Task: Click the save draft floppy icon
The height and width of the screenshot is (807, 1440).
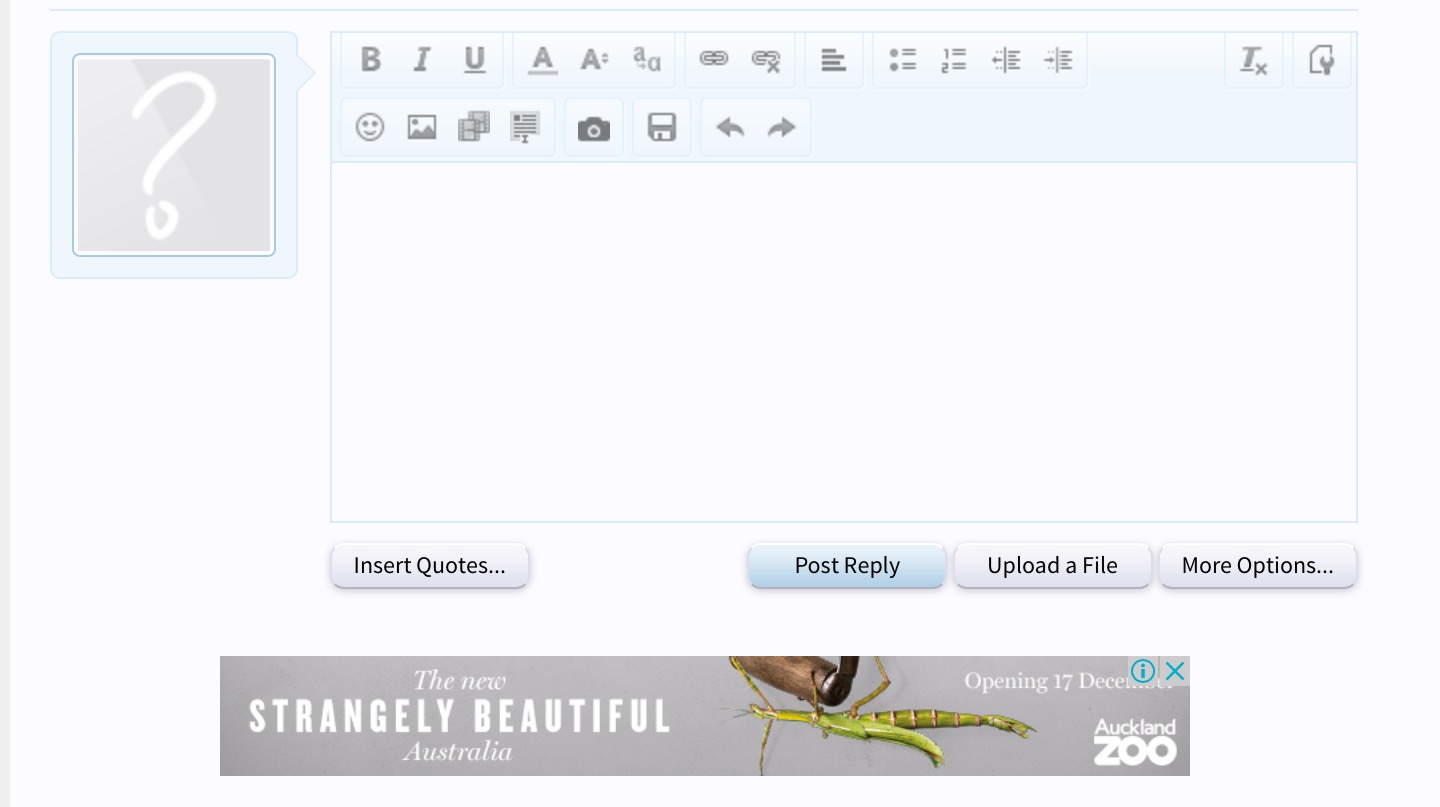Action: point(662,127)
